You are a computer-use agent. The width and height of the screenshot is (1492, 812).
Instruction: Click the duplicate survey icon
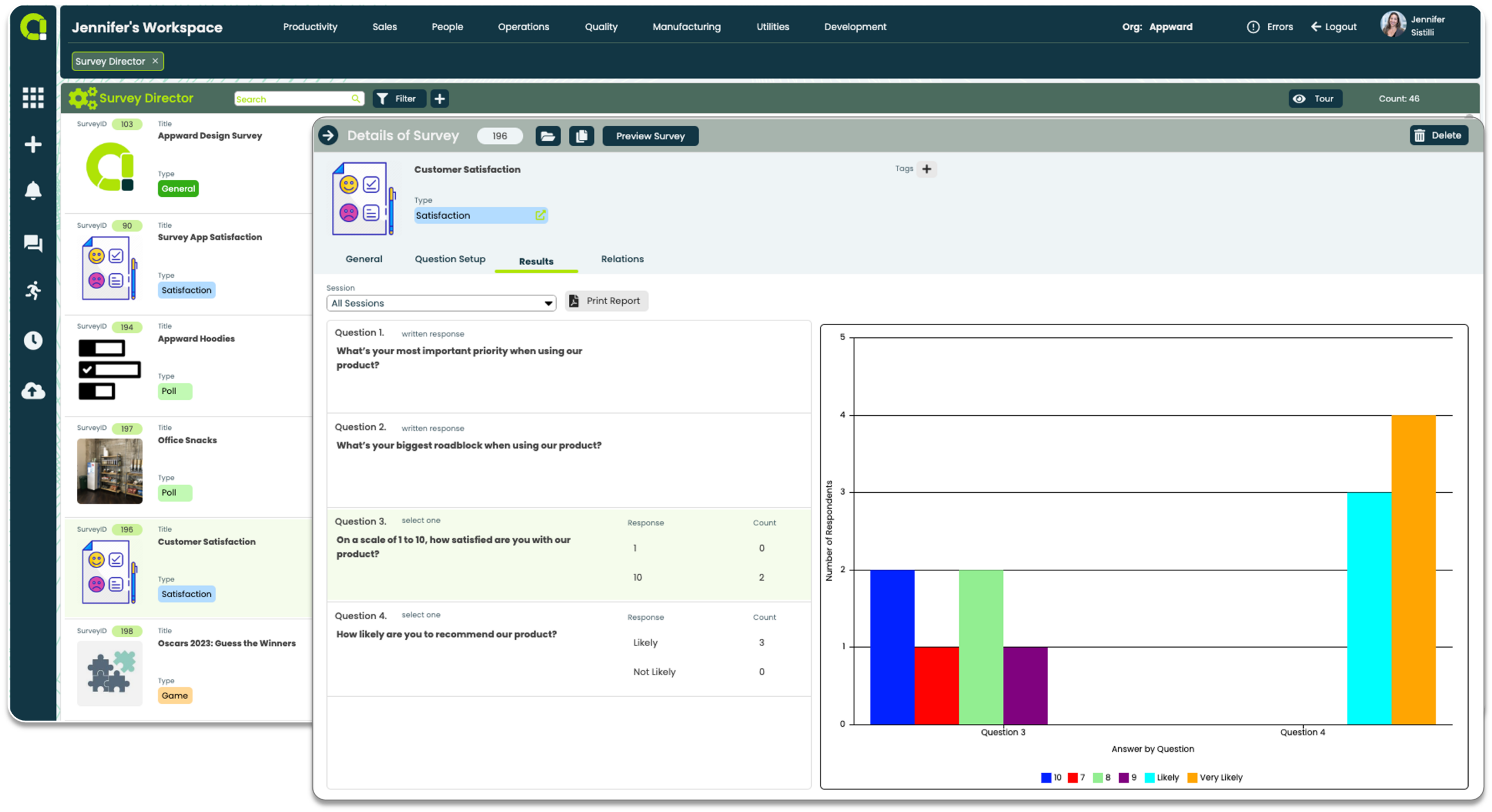tap(581, 136)
